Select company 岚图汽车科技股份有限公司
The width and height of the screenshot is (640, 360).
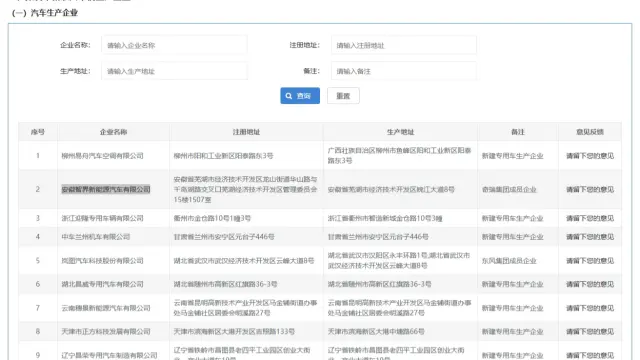click(x=102, y=261)
